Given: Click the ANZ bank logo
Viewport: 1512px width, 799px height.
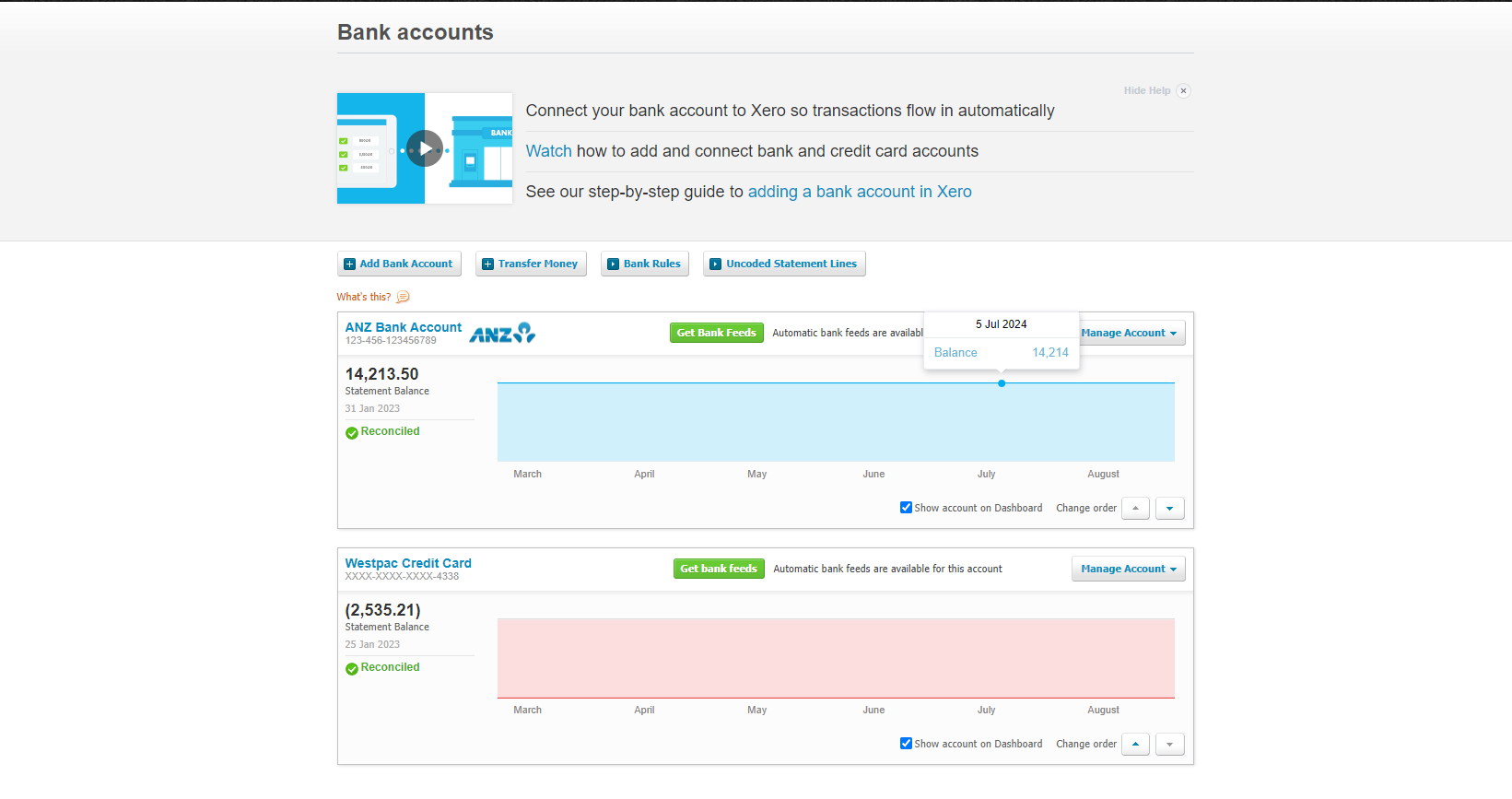Looking at the screenshot, I should (x=502, y=333).
